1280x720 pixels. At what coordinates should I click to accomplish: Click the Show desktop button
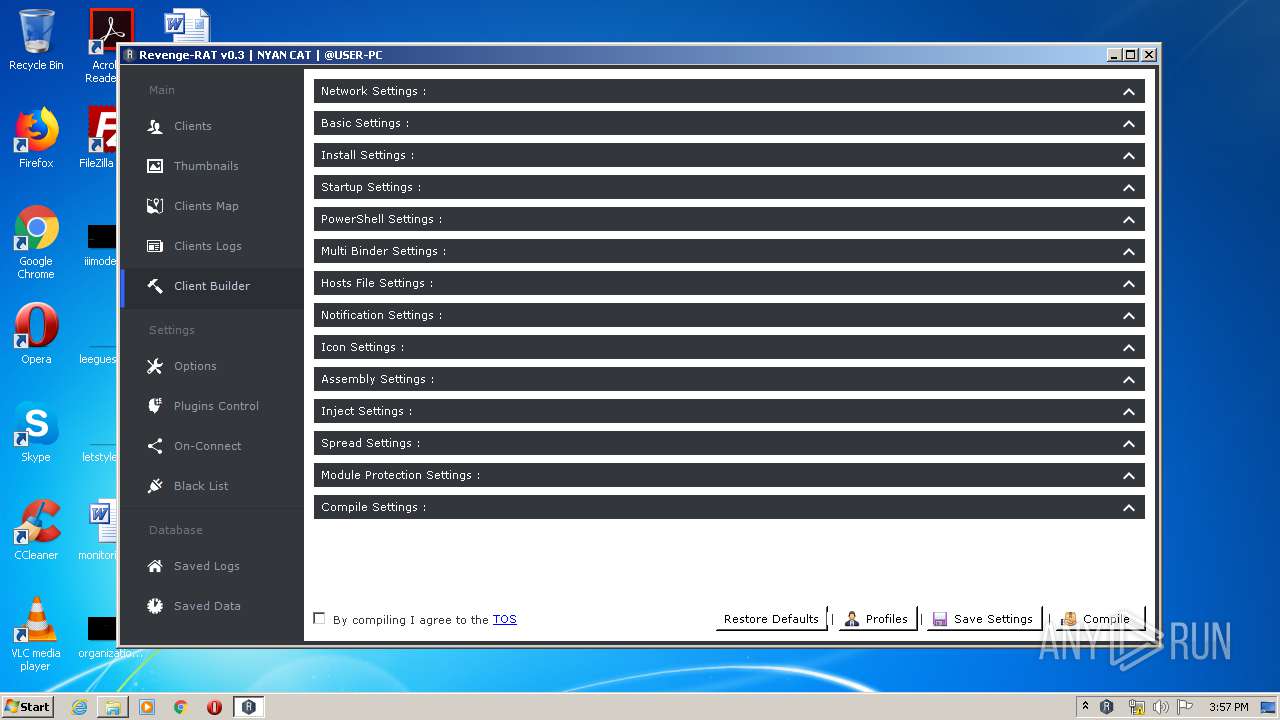click(1269, 707)
